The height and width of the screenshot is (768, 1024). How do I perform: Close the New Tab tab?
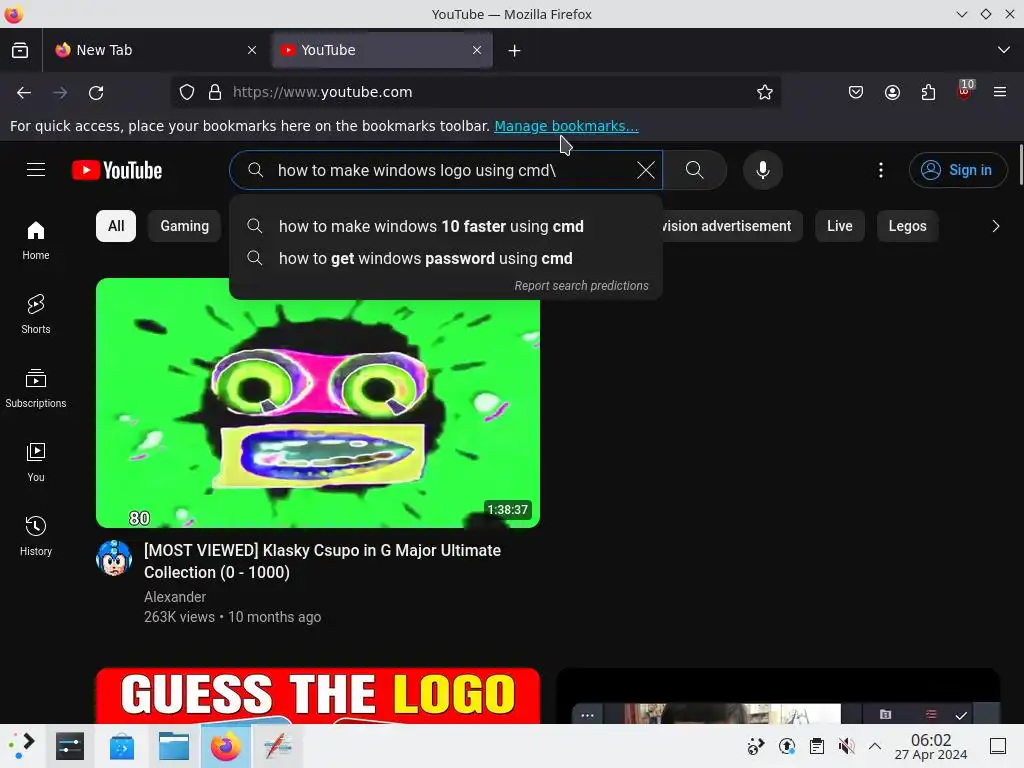tap(252, 50)
